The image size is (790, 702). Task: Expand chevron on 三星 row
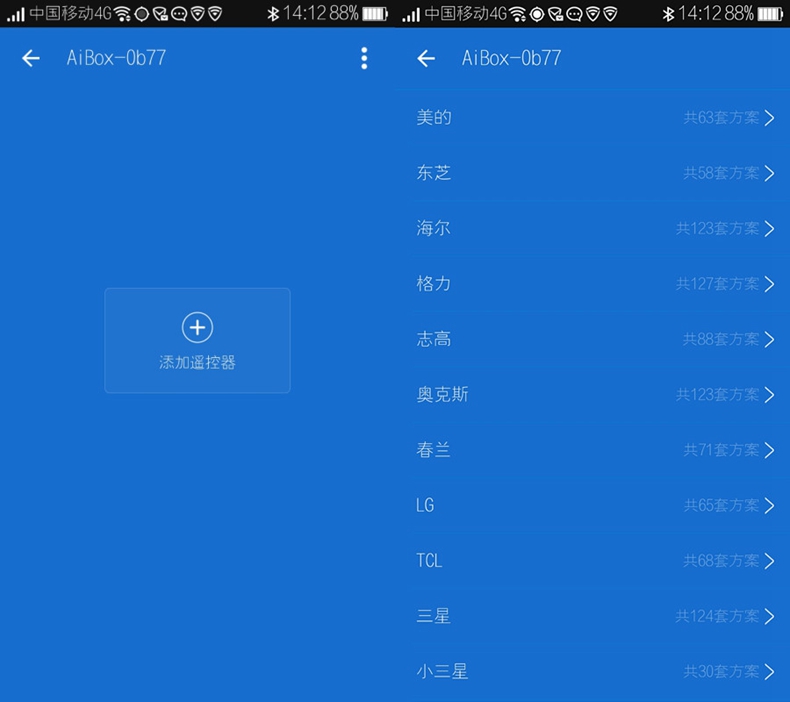(769, 616)
